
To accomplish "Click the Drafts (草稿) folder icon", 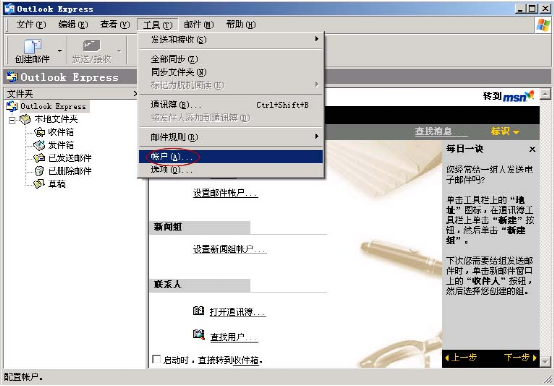I will tap(39, 184).
